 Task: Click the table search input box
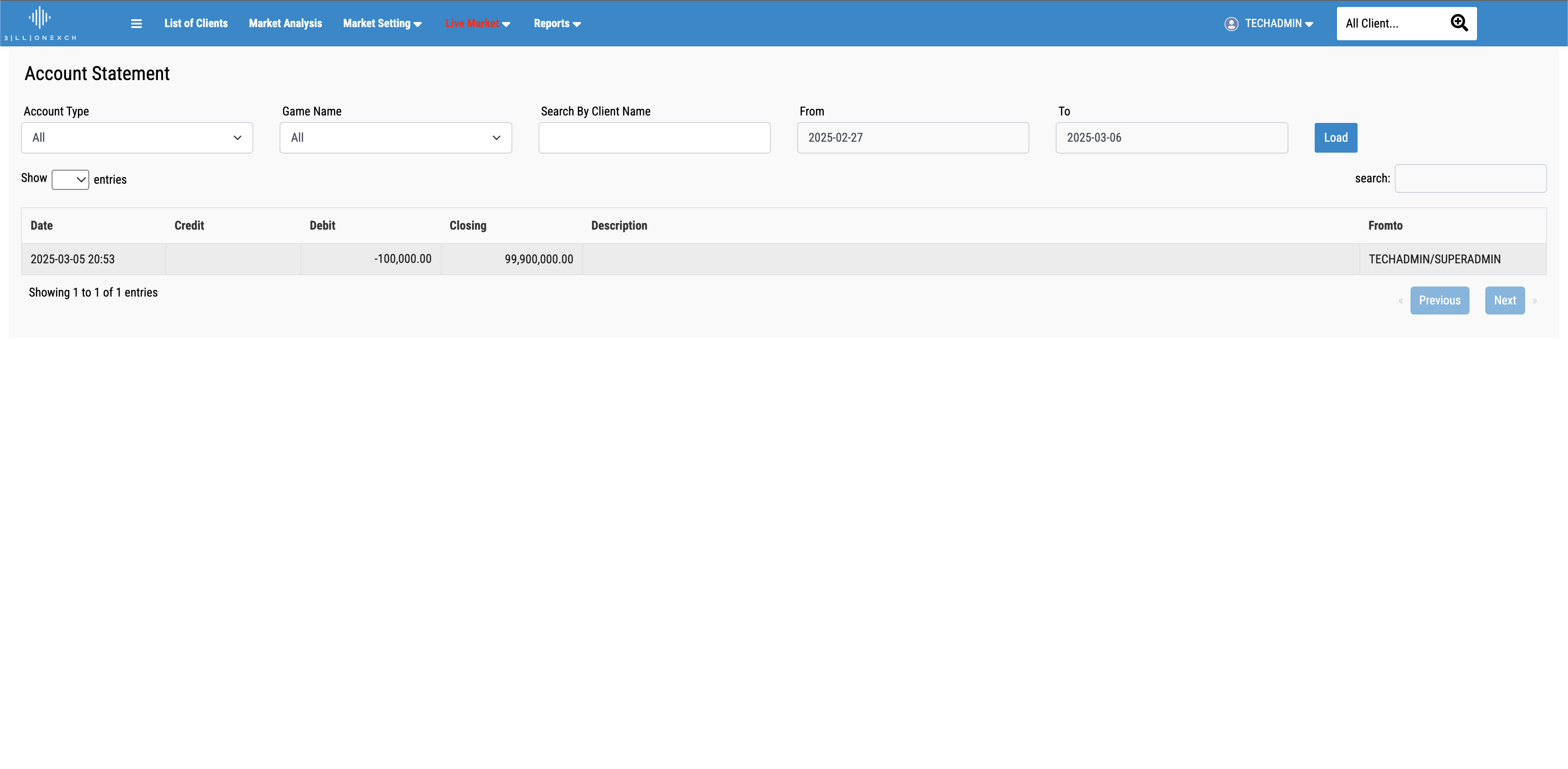[1470, 178]
